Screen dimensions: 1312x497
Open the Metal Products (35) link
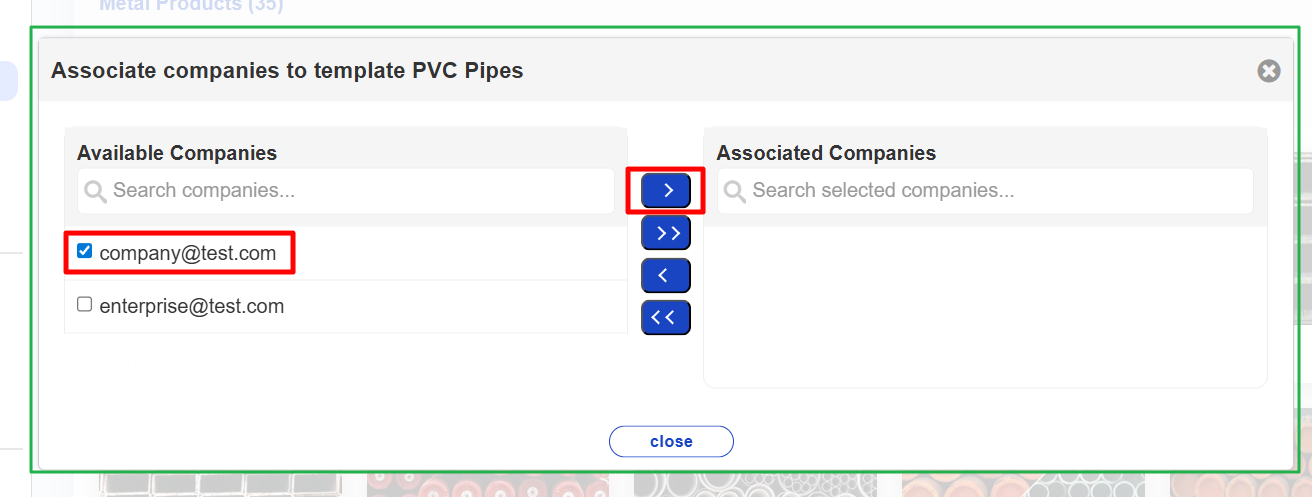point(191,6)
